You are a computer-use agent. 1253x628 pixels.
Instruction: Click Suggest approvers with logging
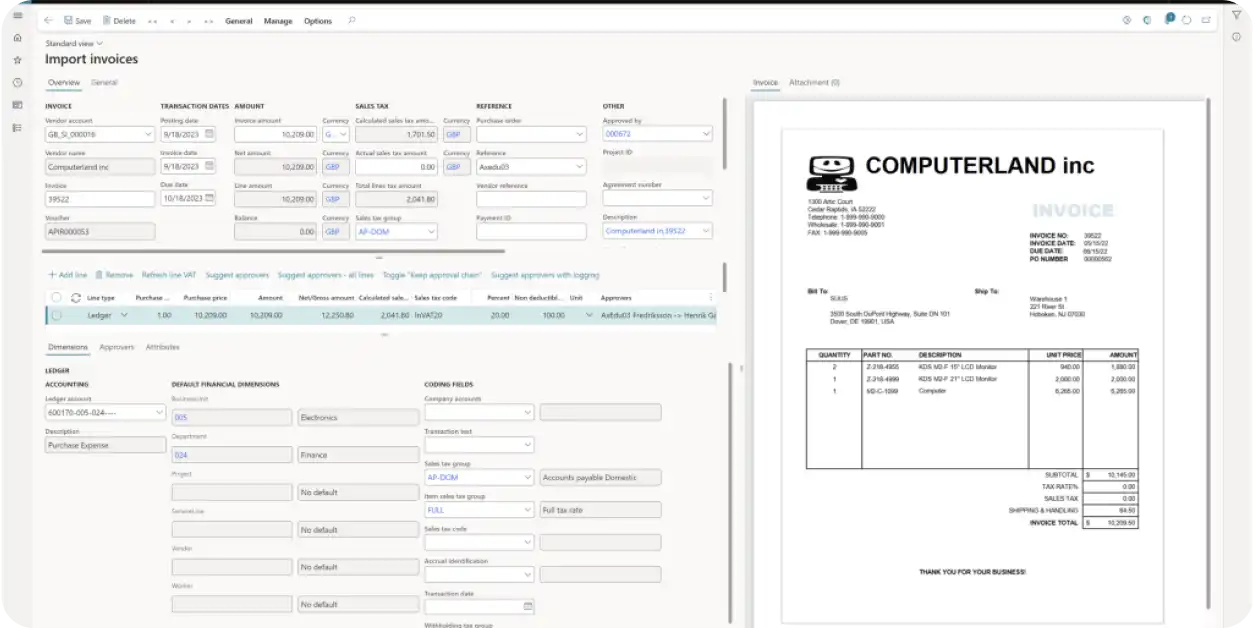click(x=545, y=275)
